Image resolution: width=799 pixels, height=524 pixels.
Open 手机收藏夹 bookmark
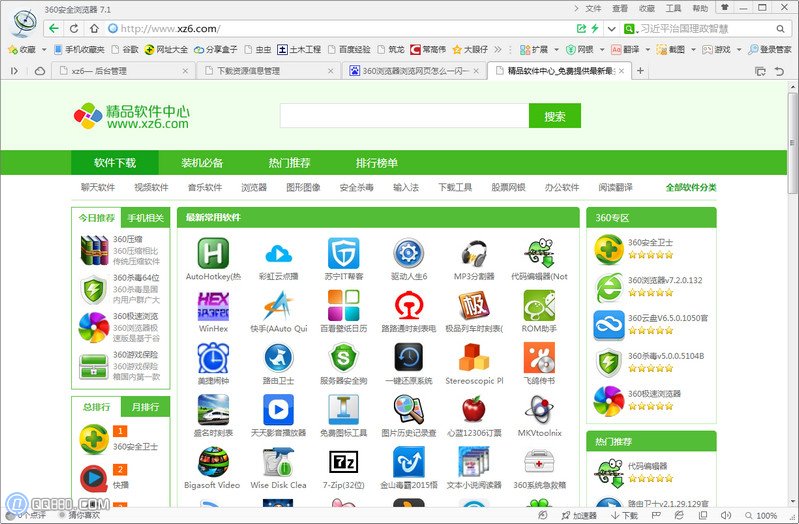79,49
